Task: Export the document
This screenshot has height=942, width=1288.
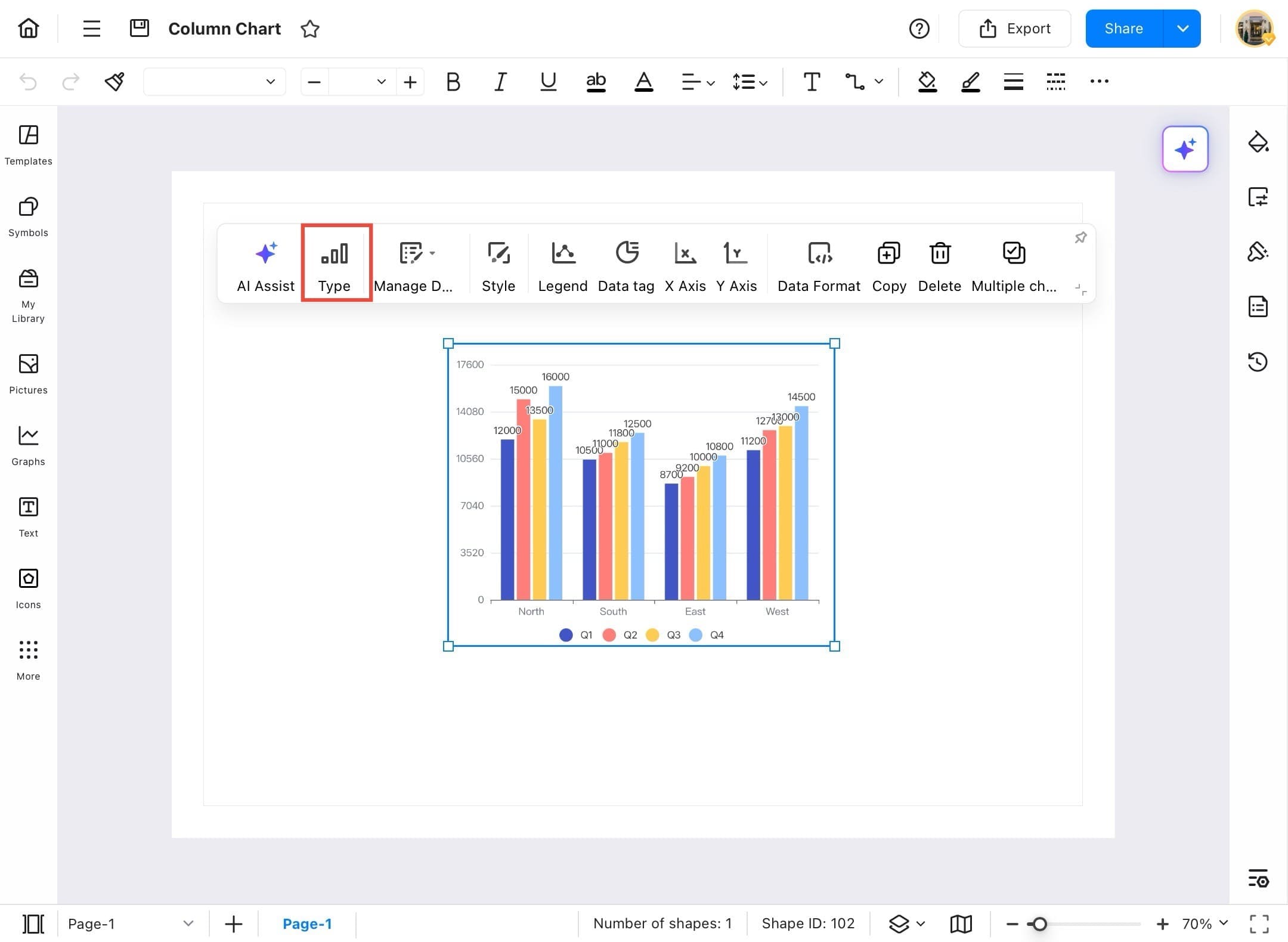Action: 1014,28
